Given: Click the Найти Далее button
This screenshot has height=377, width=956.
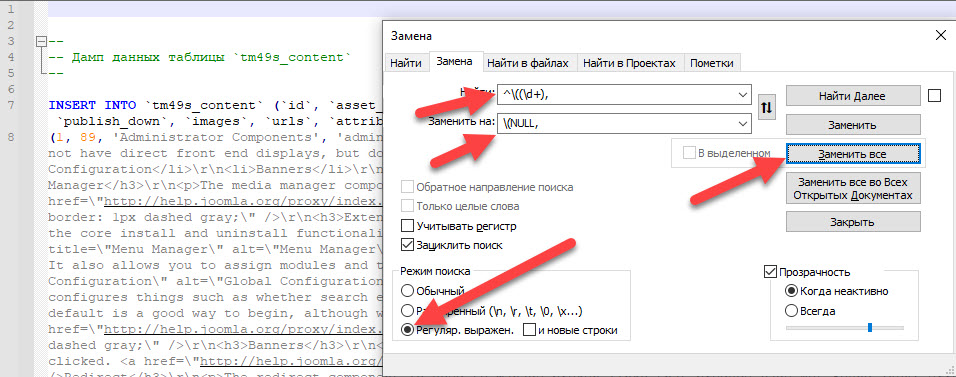Looking at the screenshot, I should click(x=853, y=96).
